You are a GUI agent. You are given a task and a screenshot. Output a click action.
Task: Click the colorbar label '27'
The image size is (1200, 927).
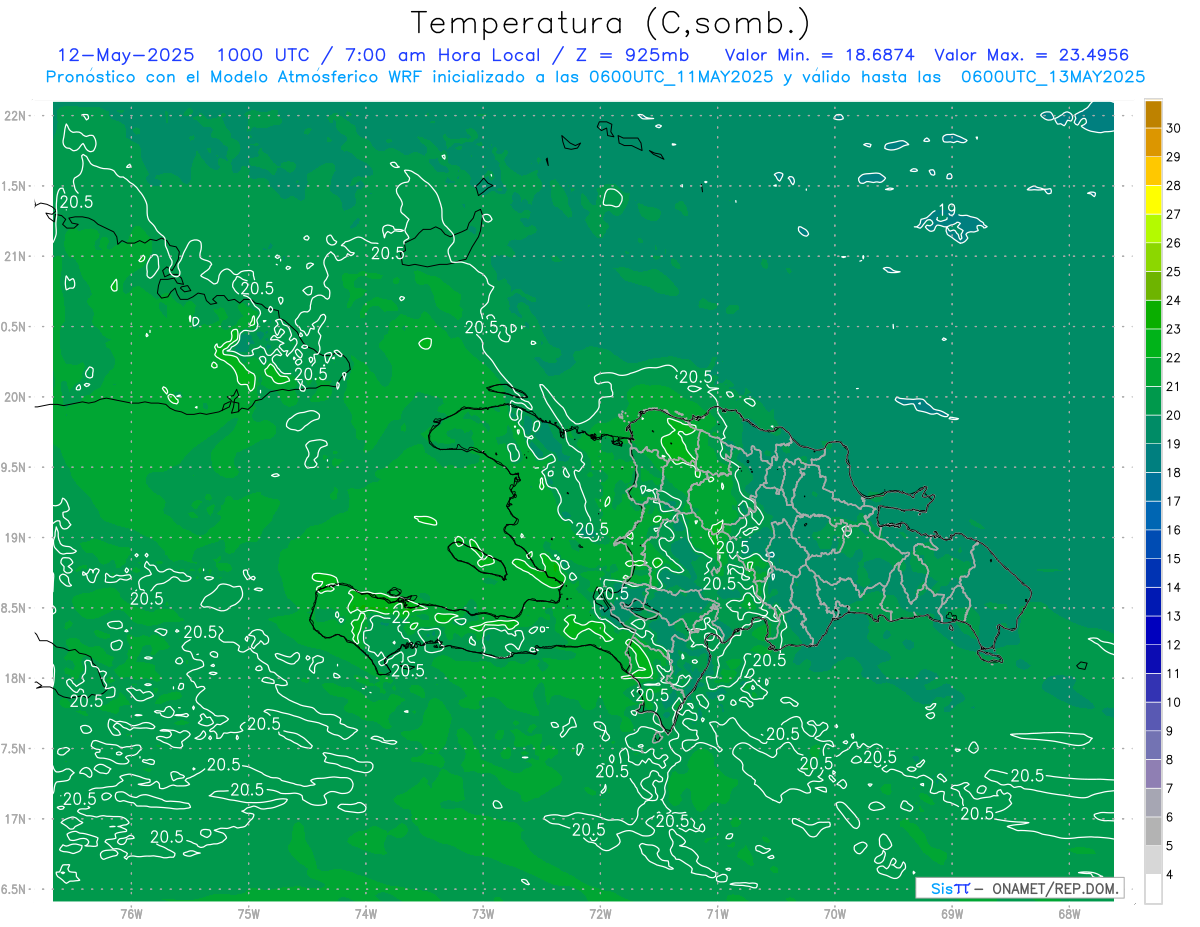tap(1174, 214)
